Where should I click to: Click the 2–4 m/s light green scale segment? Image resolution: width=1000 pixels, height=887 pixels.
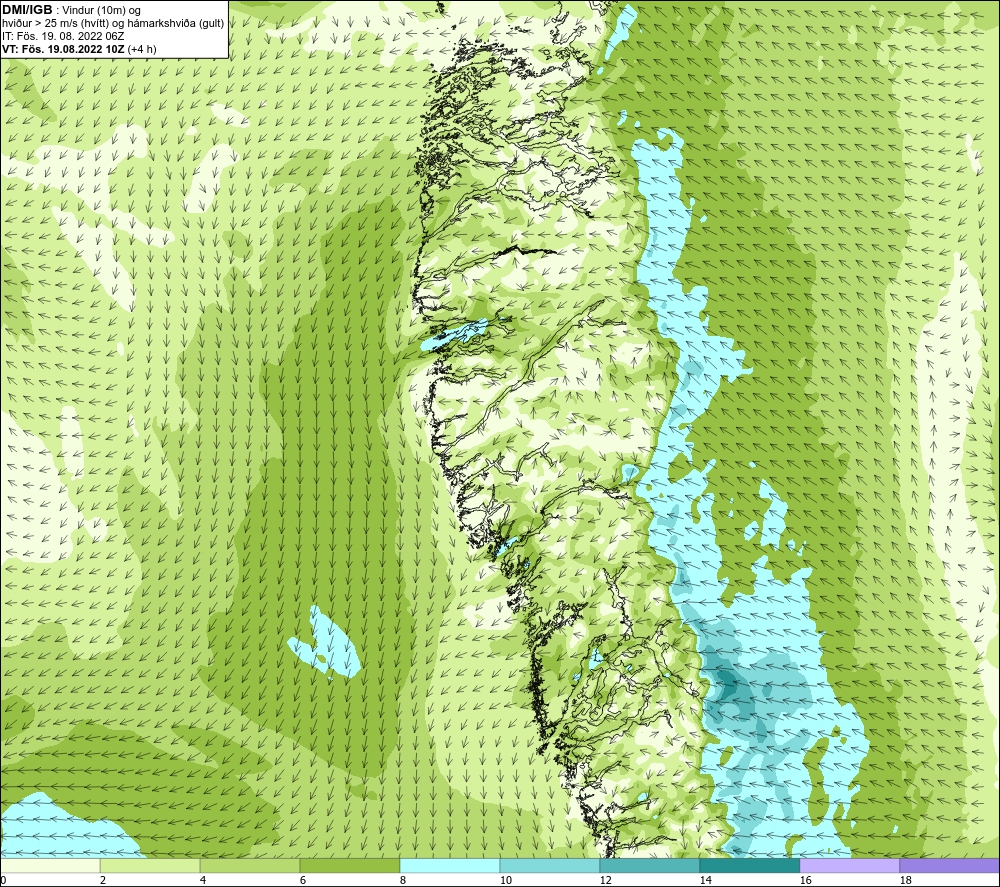coord(150,865)
